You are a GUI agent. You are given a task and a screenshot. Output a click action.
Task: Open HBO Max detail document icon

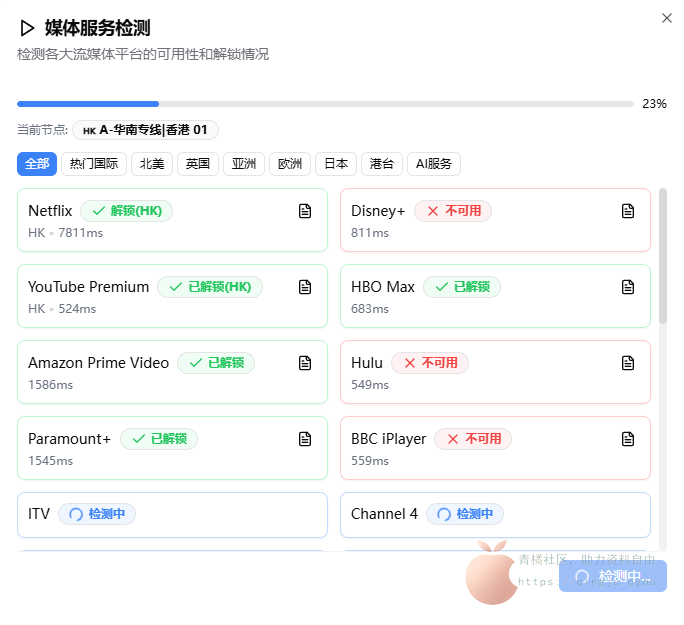[x=628, y=287]
